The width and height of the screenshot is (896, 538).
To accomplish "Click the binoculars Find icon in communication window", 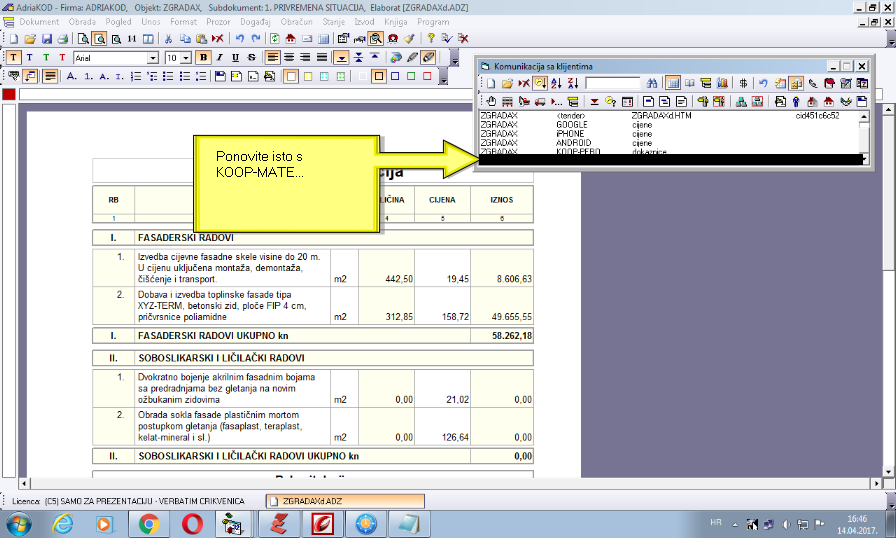I will pos(652,83).
